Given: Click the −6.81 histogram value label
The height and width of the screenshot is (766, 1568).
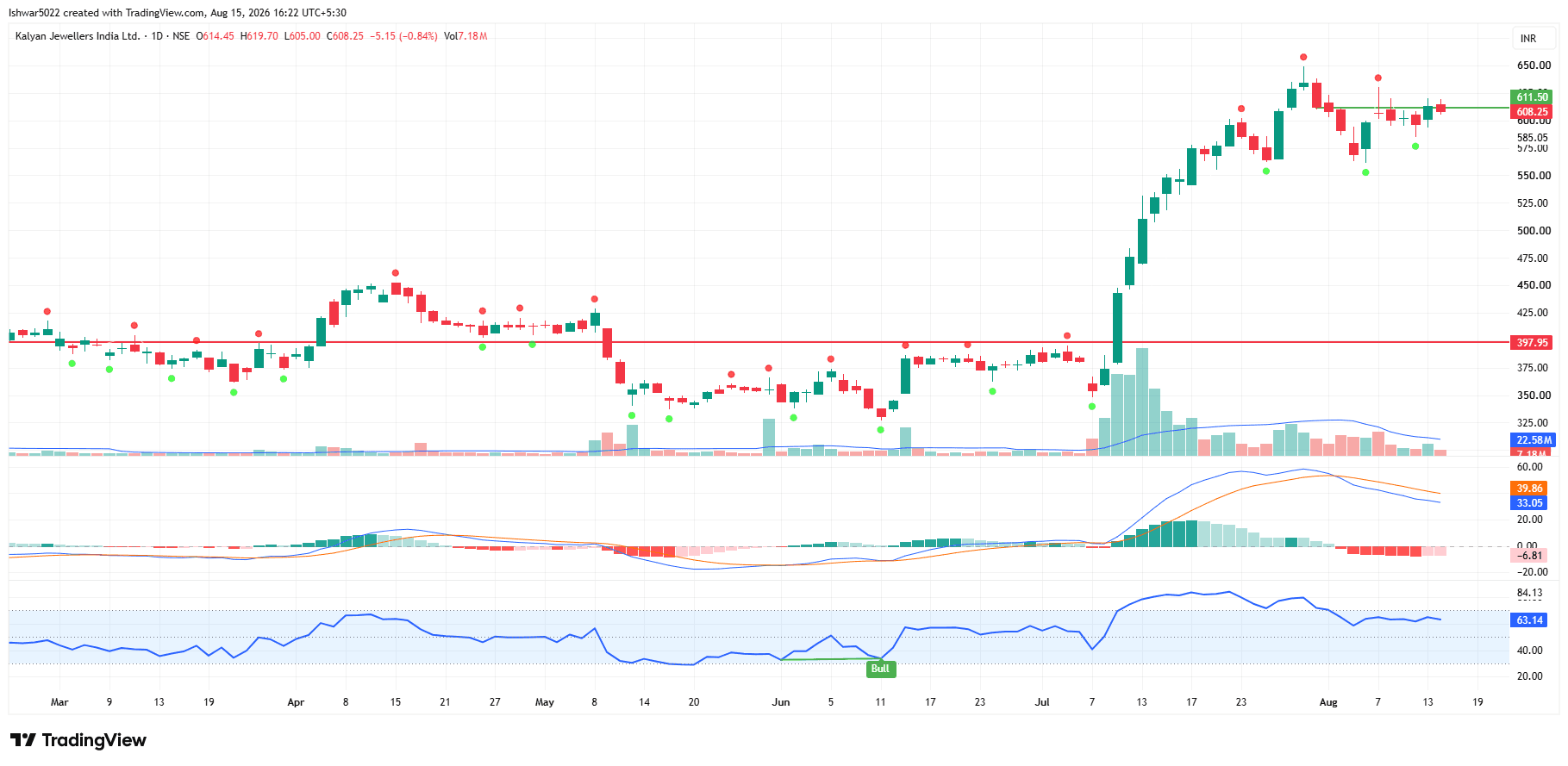Looking at the screenshot, I should point(1529,556).
